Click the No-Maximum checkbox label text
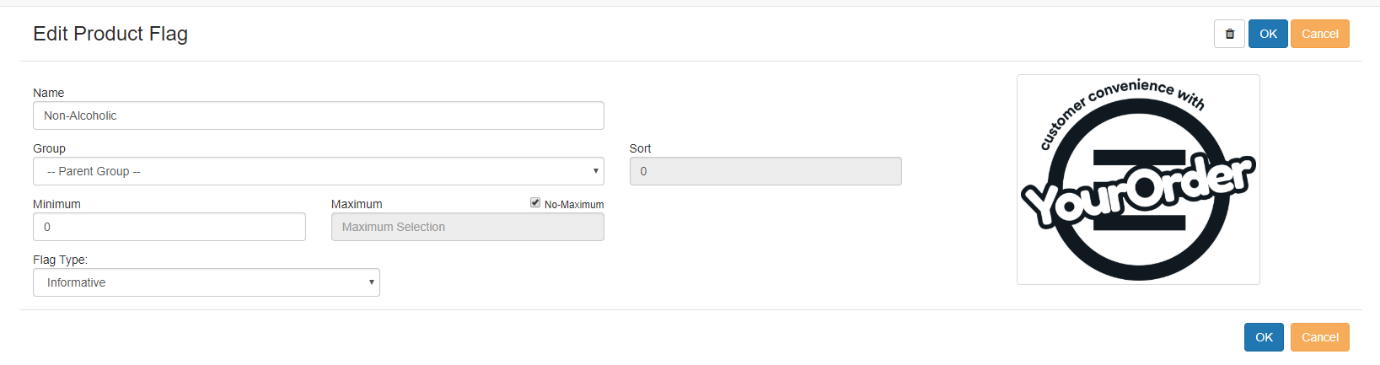Viewport: 1380px width, 365px height. coord(574,204)
